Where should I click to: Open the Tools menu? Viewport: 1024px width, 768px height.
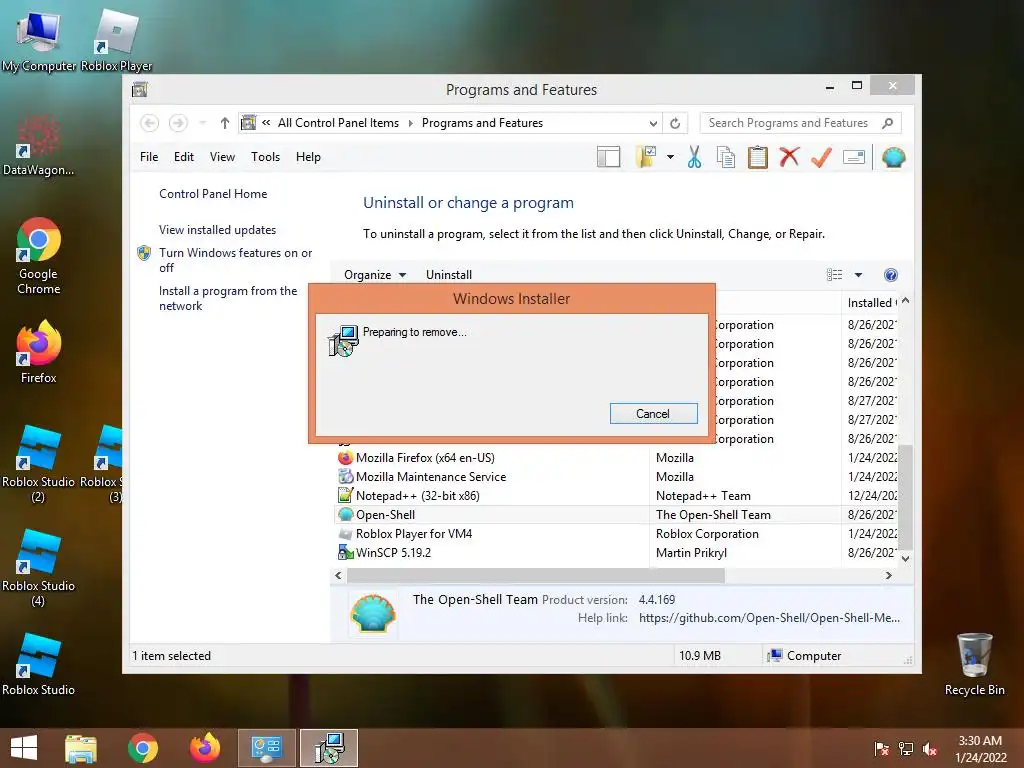click(x=265, y=157)
